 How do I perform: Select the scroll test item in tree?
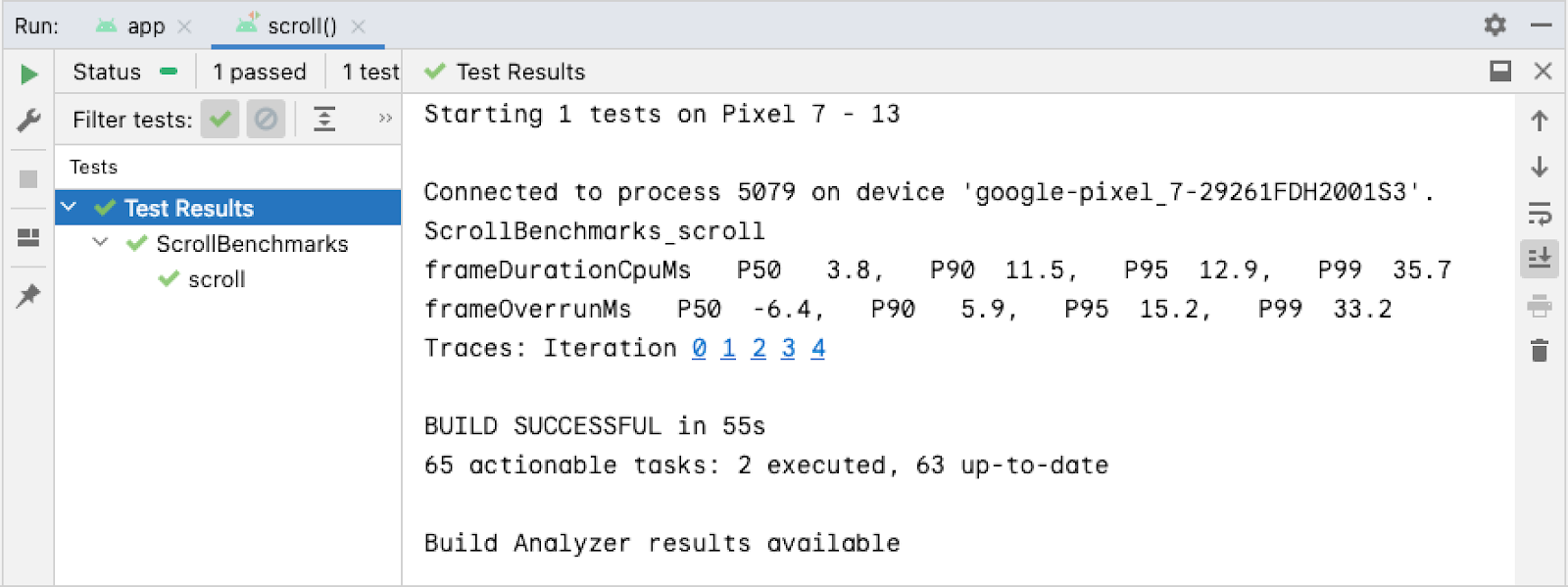click(217, 279)
